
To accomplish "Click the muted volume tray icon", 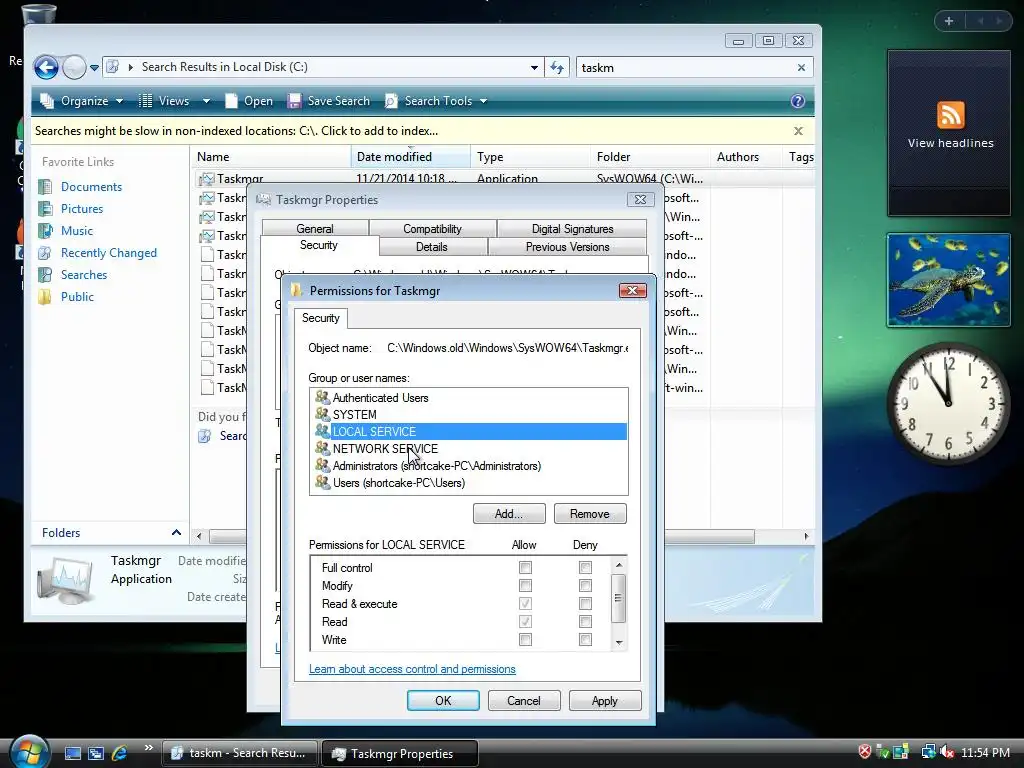I will 947,752.
